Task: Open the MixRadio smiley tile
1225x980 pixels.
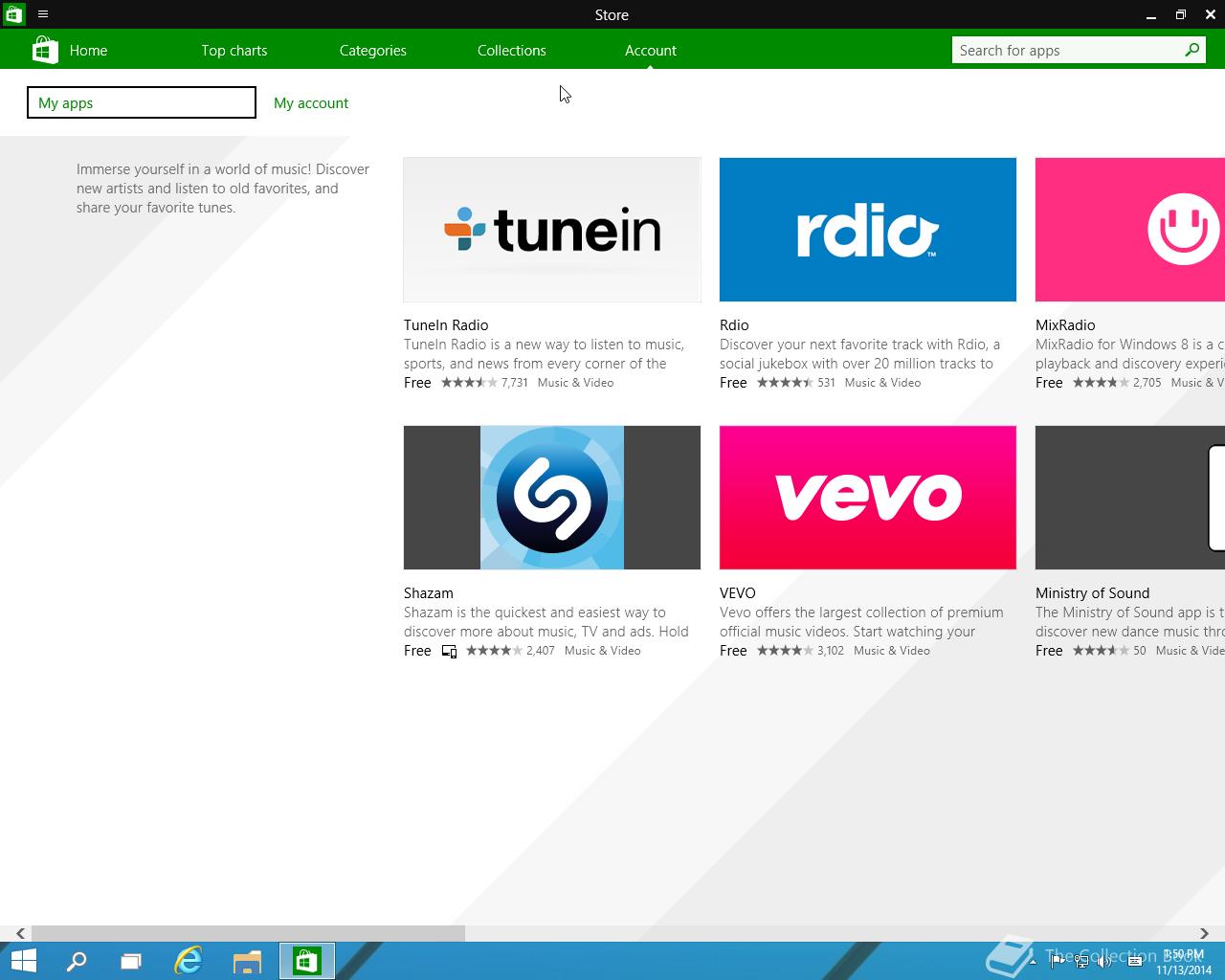Action: (x=1130, y=230)
